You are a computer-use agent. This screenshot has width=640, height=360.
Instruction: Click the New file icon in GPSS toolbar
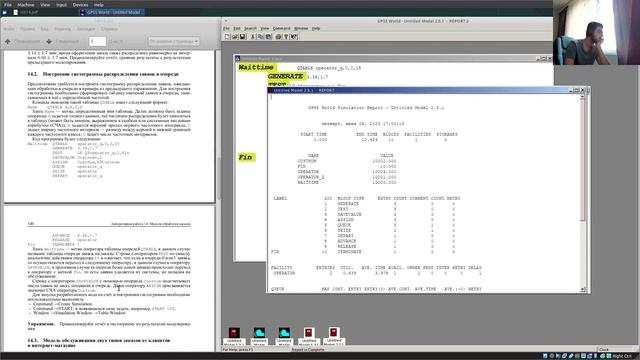227,37
